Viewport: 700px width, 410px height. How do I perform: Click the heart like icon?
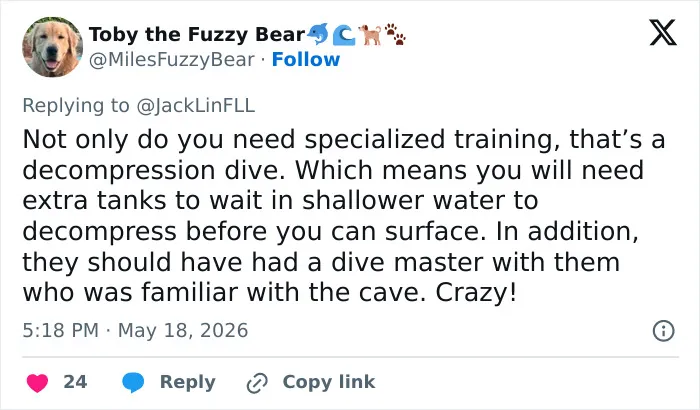(38, 383)
